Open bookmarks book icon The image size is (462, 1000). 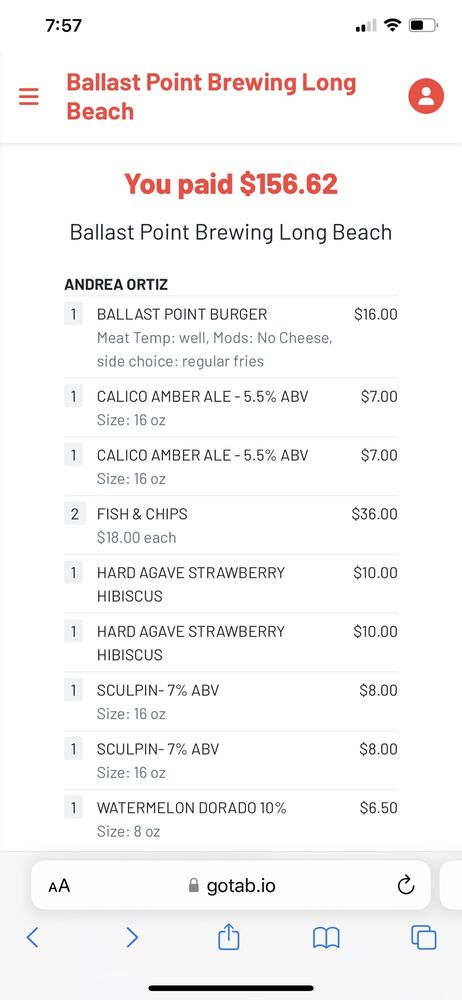pos(326,937)
